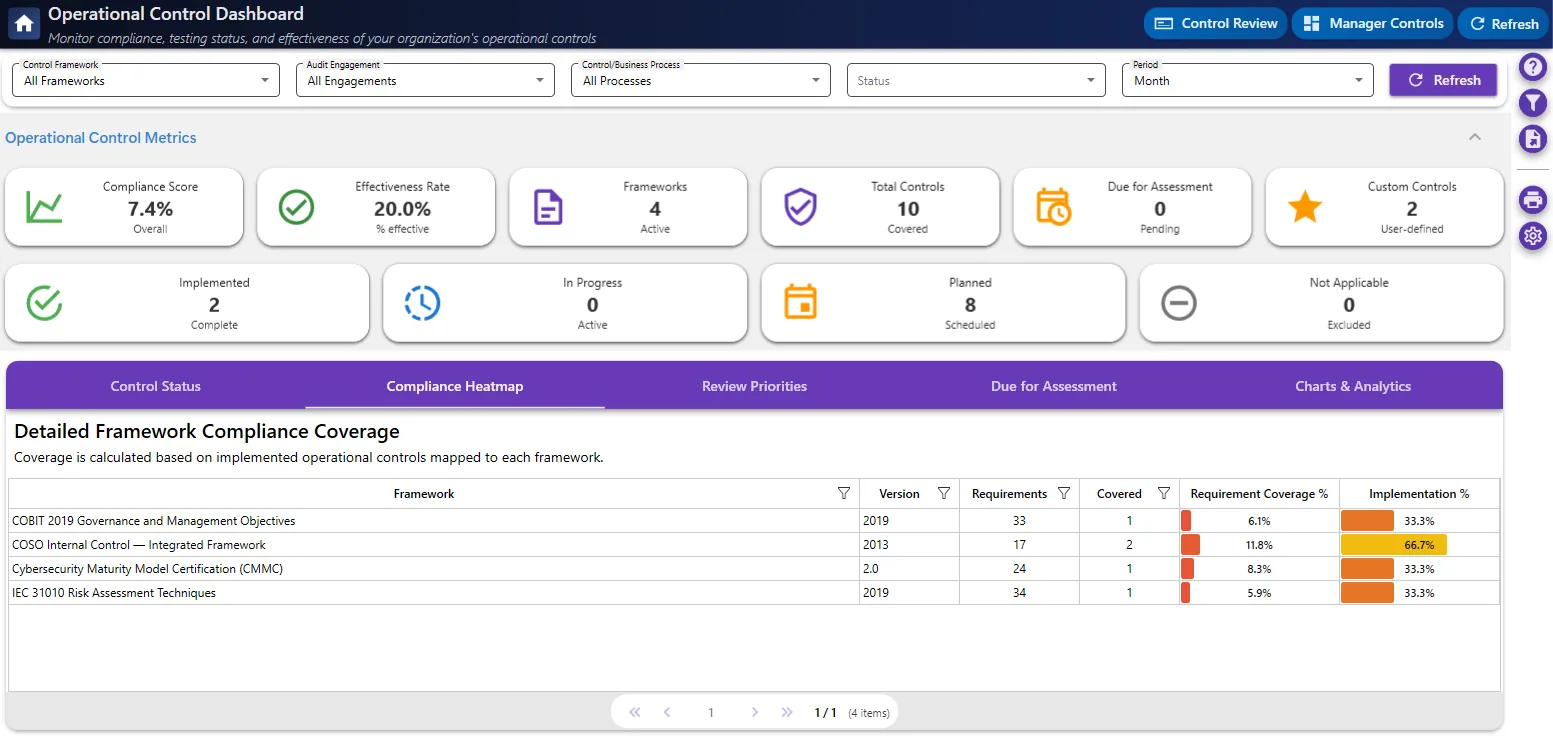Click the Total Controls shield icon
The image size is (1553, 739).
[x=800, y=207]
